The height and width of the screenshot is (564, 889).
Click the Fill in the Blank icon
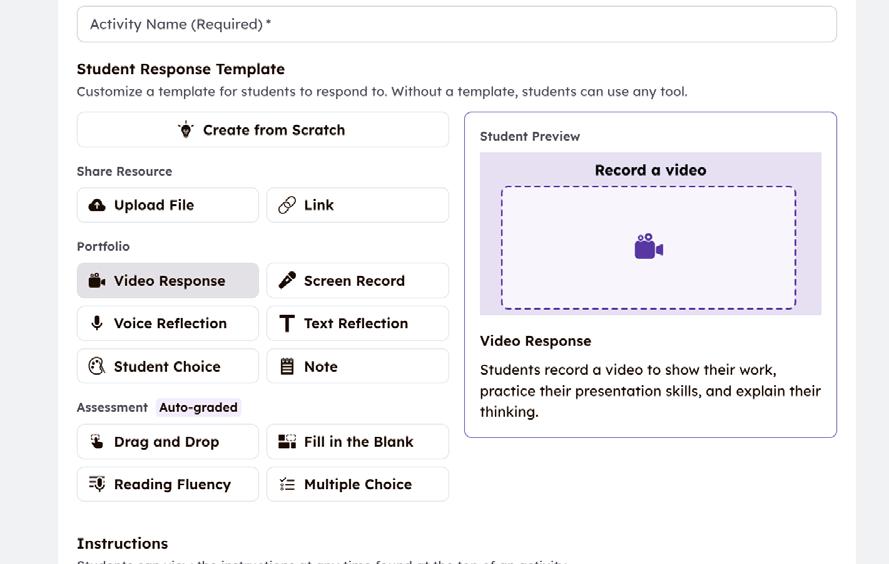click(x=287, y=442)
